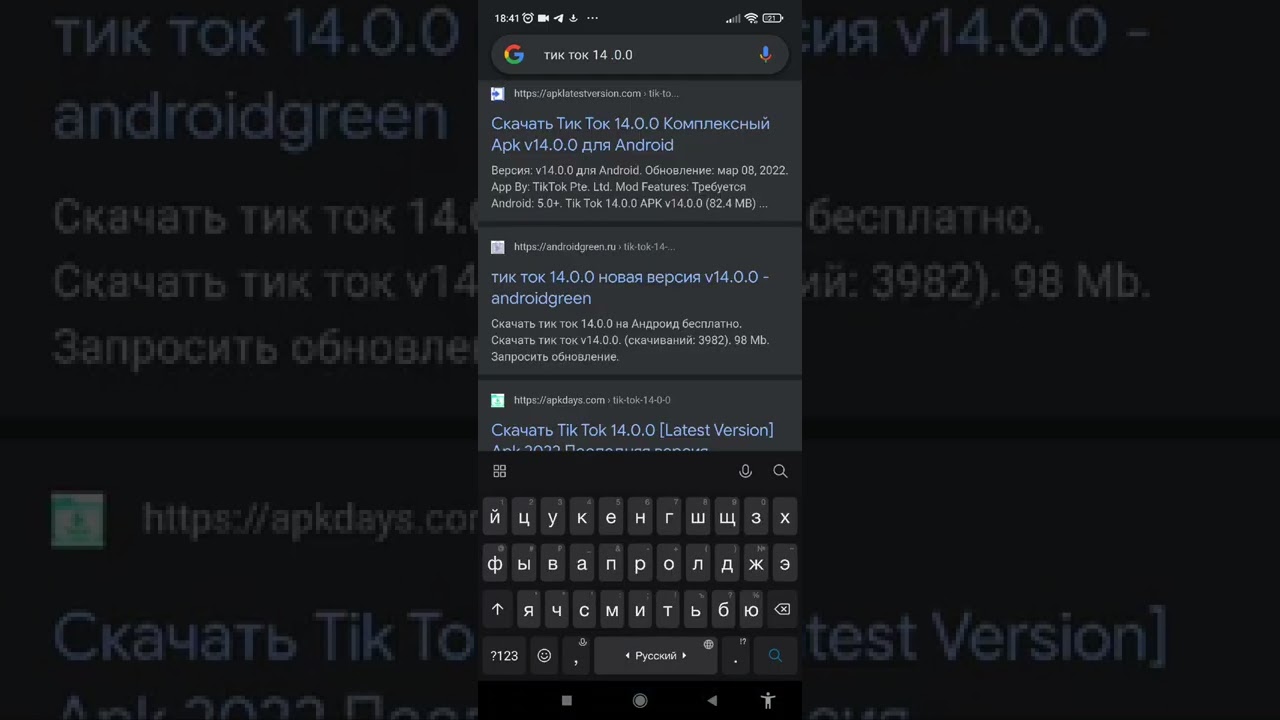Tap the backspace delete key
The height and width of the screenshot is (720, 1280).
(x=782, y=610)
